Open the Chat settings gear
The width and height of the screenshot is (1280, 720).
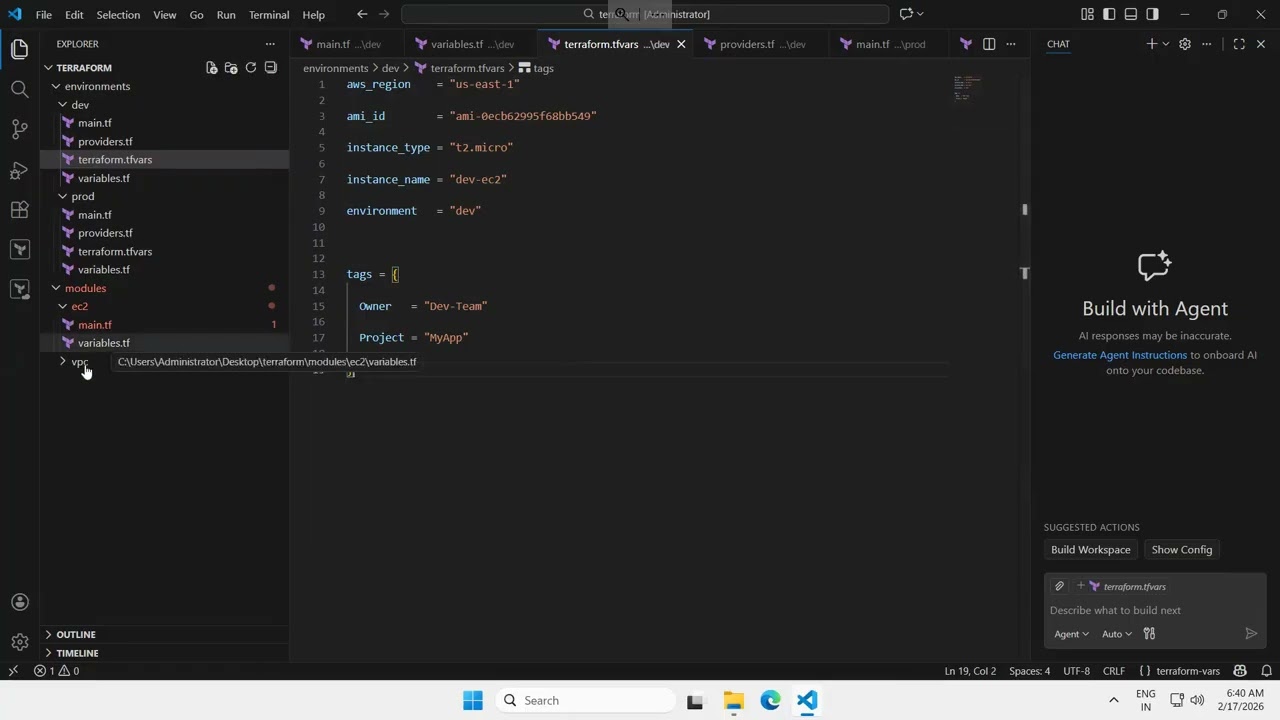tap(1185, 44)
